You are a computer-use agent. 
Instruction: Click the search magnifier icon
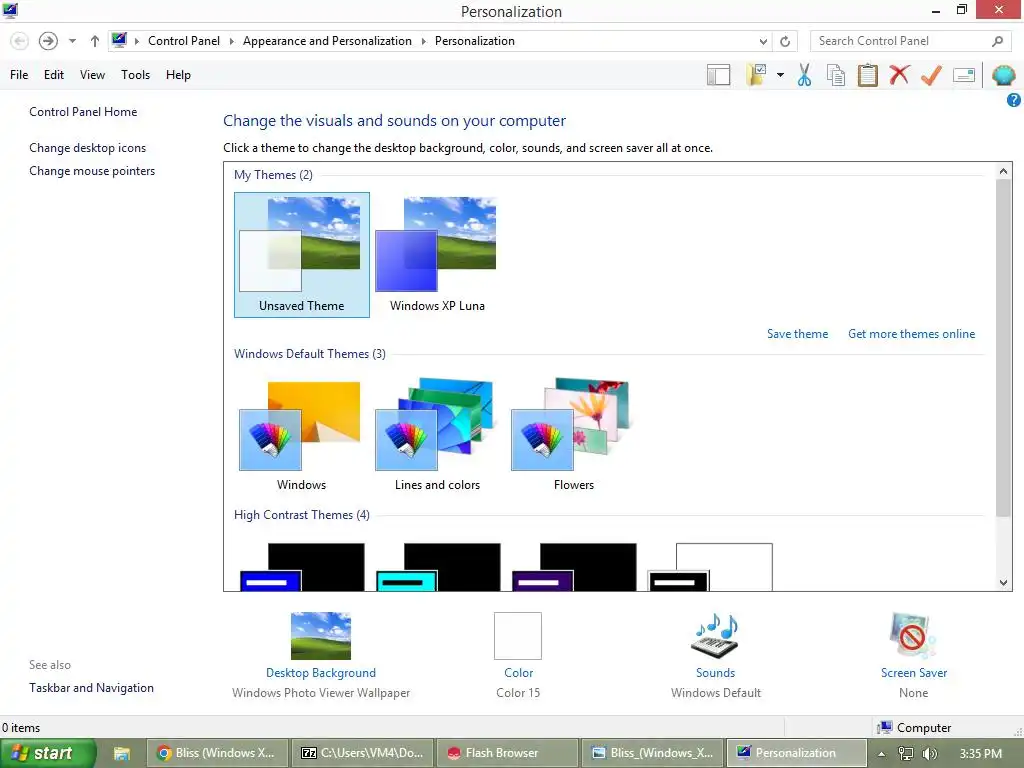coord(997,41)
